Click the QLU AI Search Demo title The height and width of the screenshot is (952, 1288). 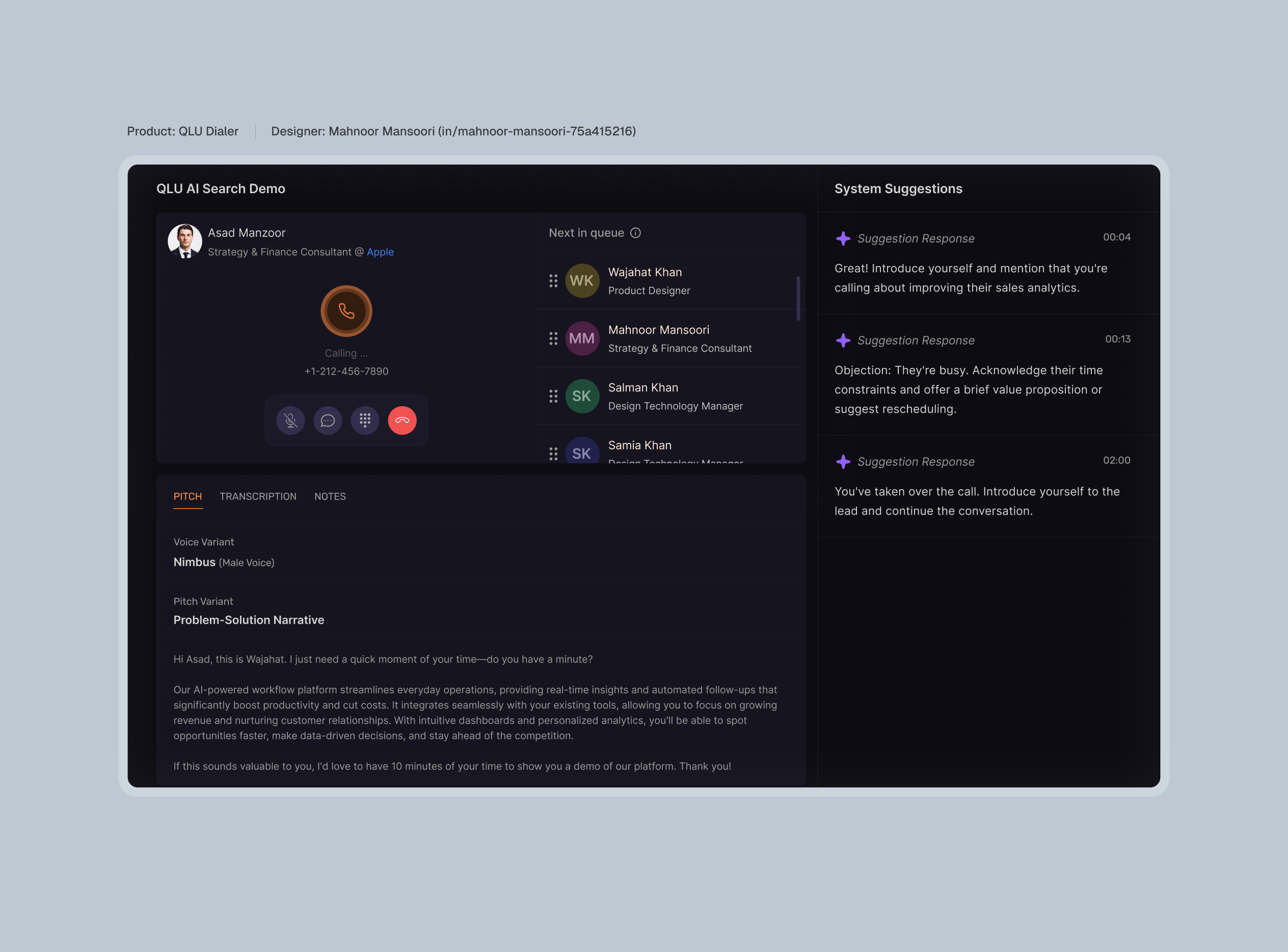point(221,189)
